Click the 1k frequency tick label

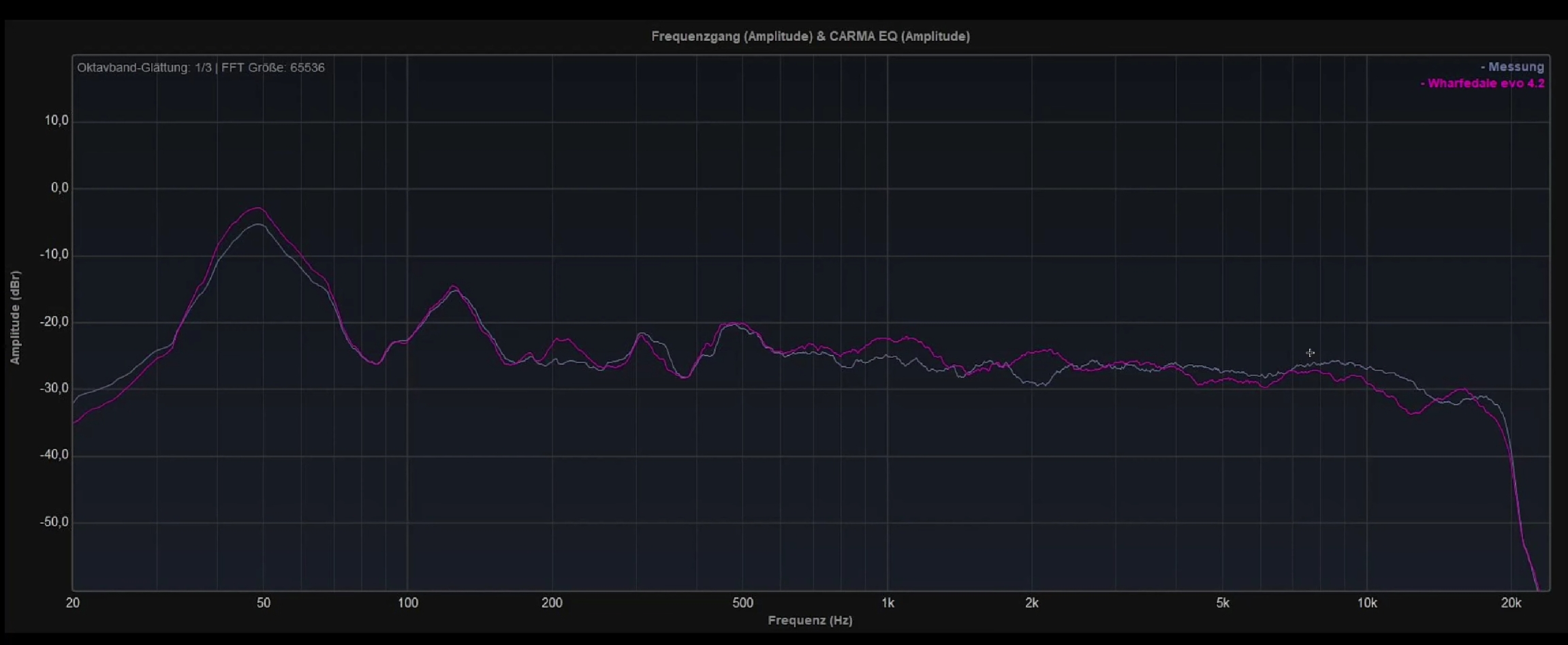click(888, 603)
